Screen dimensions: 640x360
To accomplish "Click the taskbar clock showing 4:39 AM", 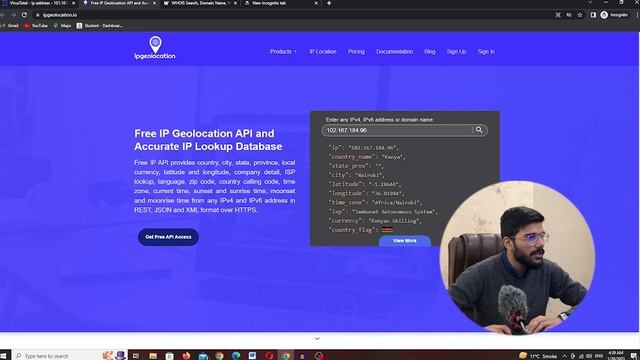I will click(x=616, y=356).
